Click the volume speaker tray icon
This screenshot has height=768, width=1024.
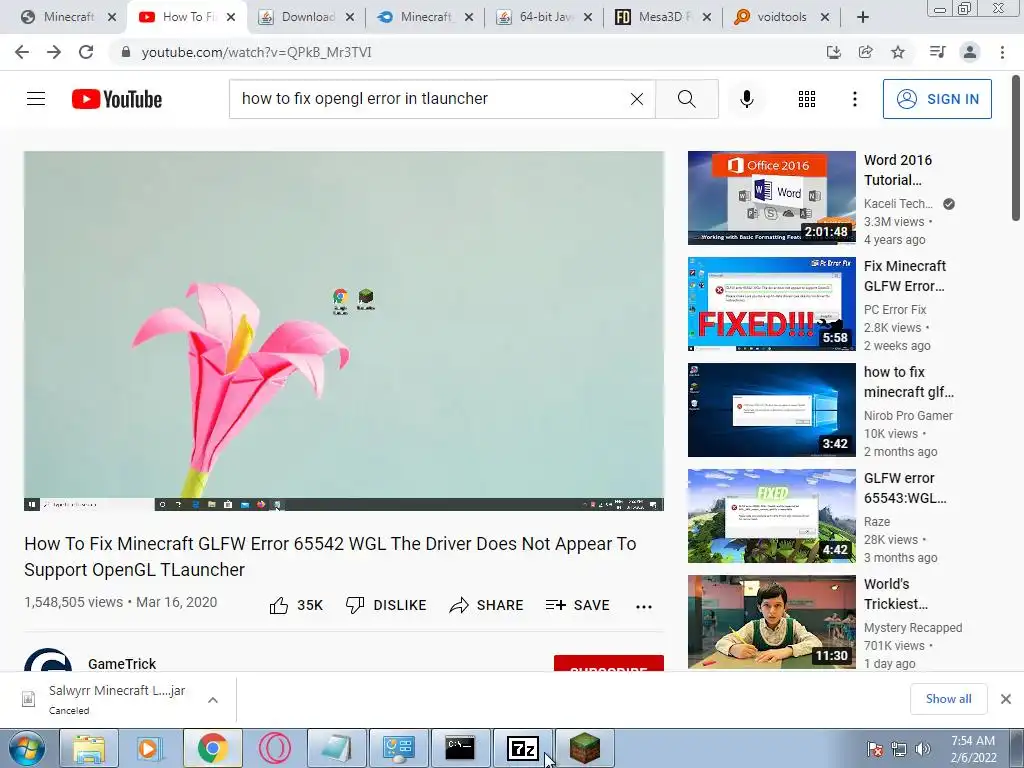(922, 749)
